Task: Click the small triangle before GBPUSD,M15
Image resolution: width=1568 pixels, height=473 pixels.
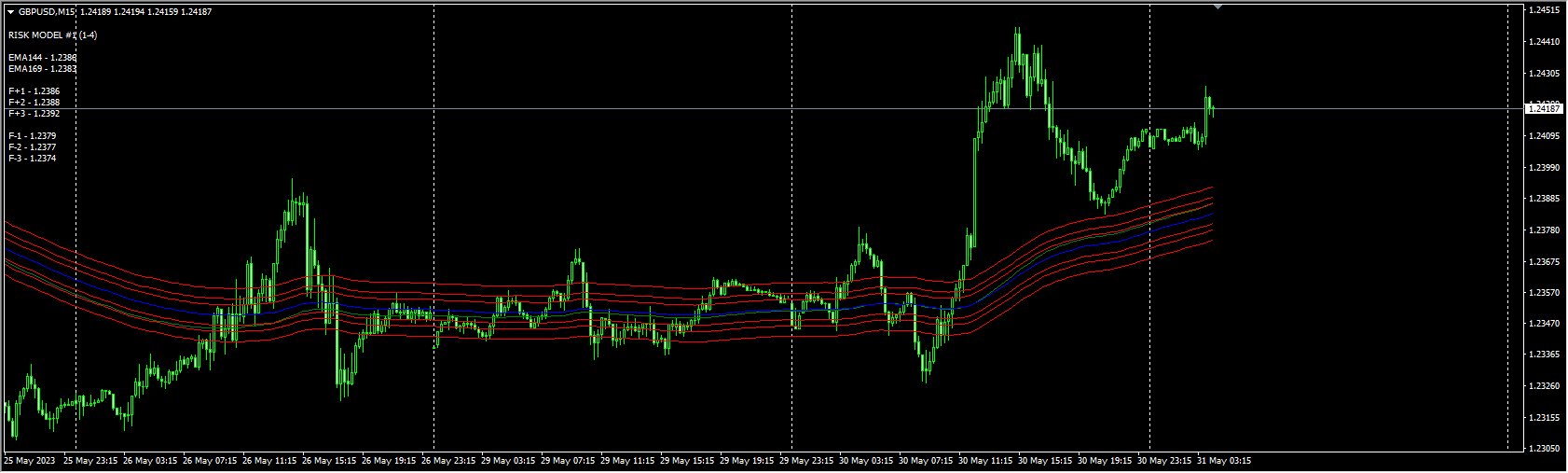Action: (x=10, y=12)
